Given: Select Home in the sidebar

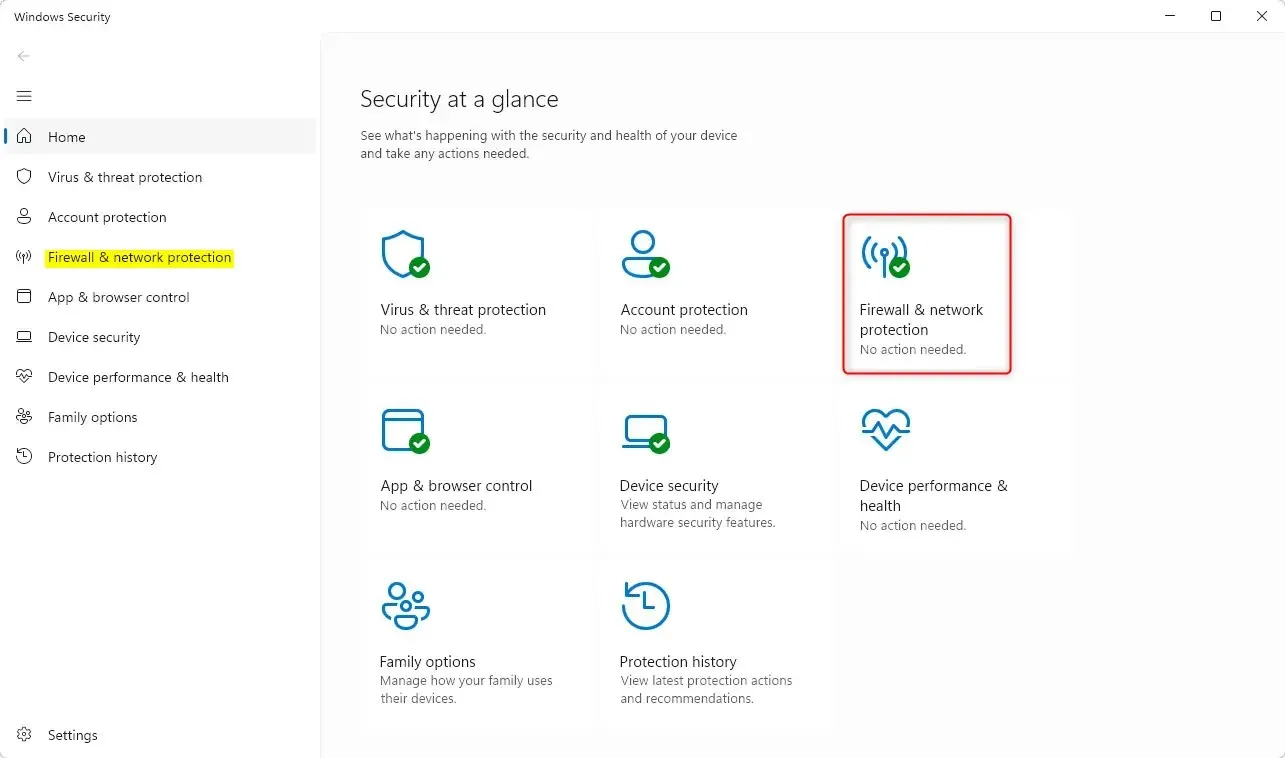Looking at the screenshot, I should 161,137.
